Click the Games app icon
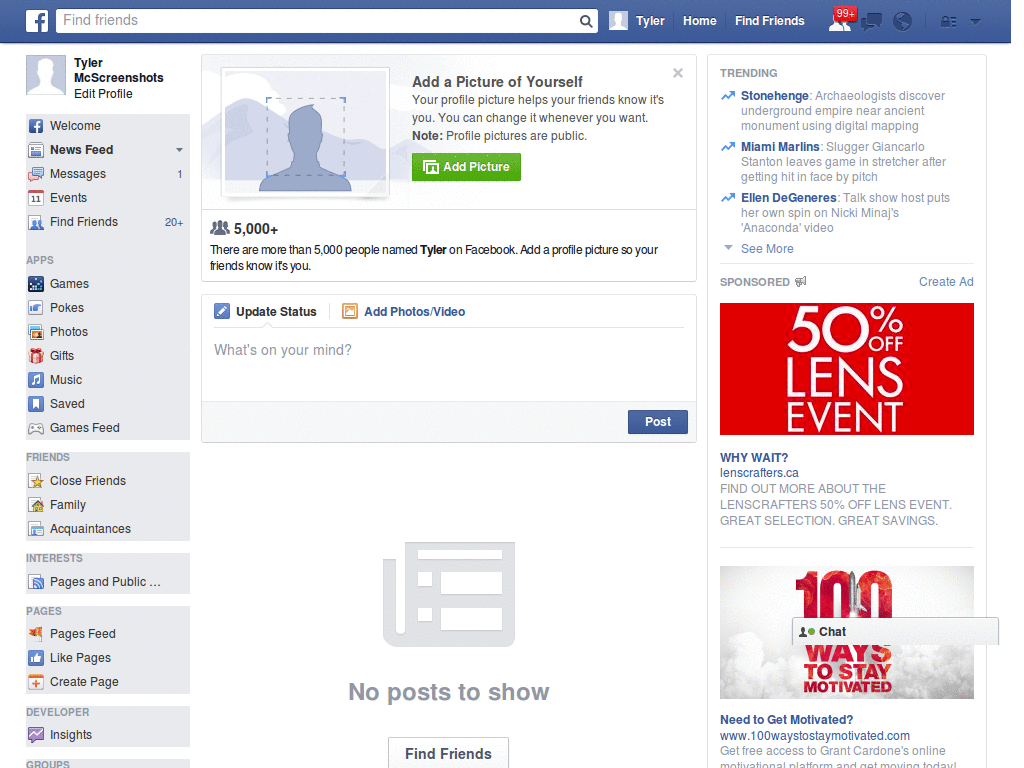 tap(36, 284)
